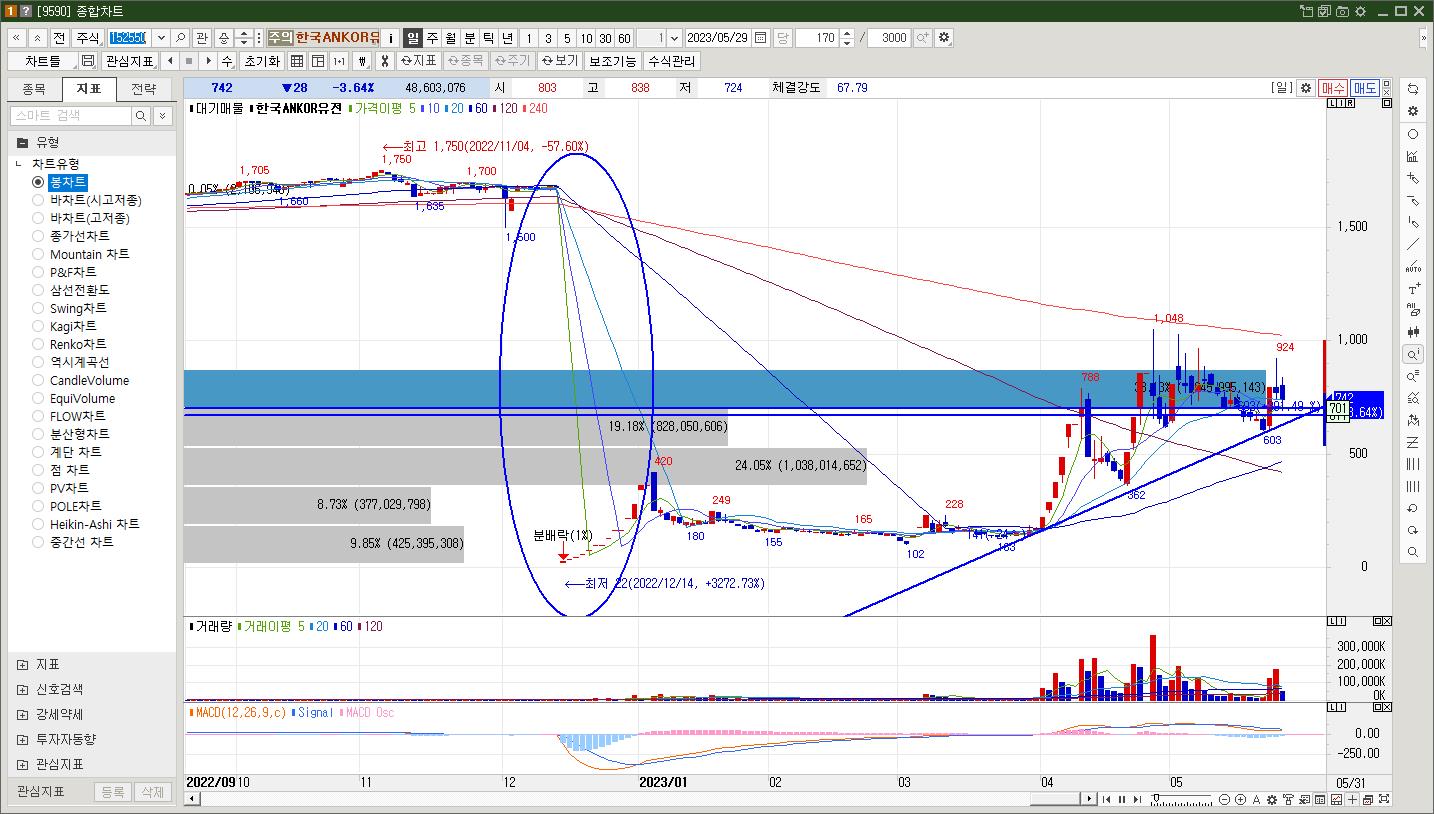This screenshot has height=814, width=1434.
Task: Open the calendar date picker icon
Action: (x=761, y=38)
